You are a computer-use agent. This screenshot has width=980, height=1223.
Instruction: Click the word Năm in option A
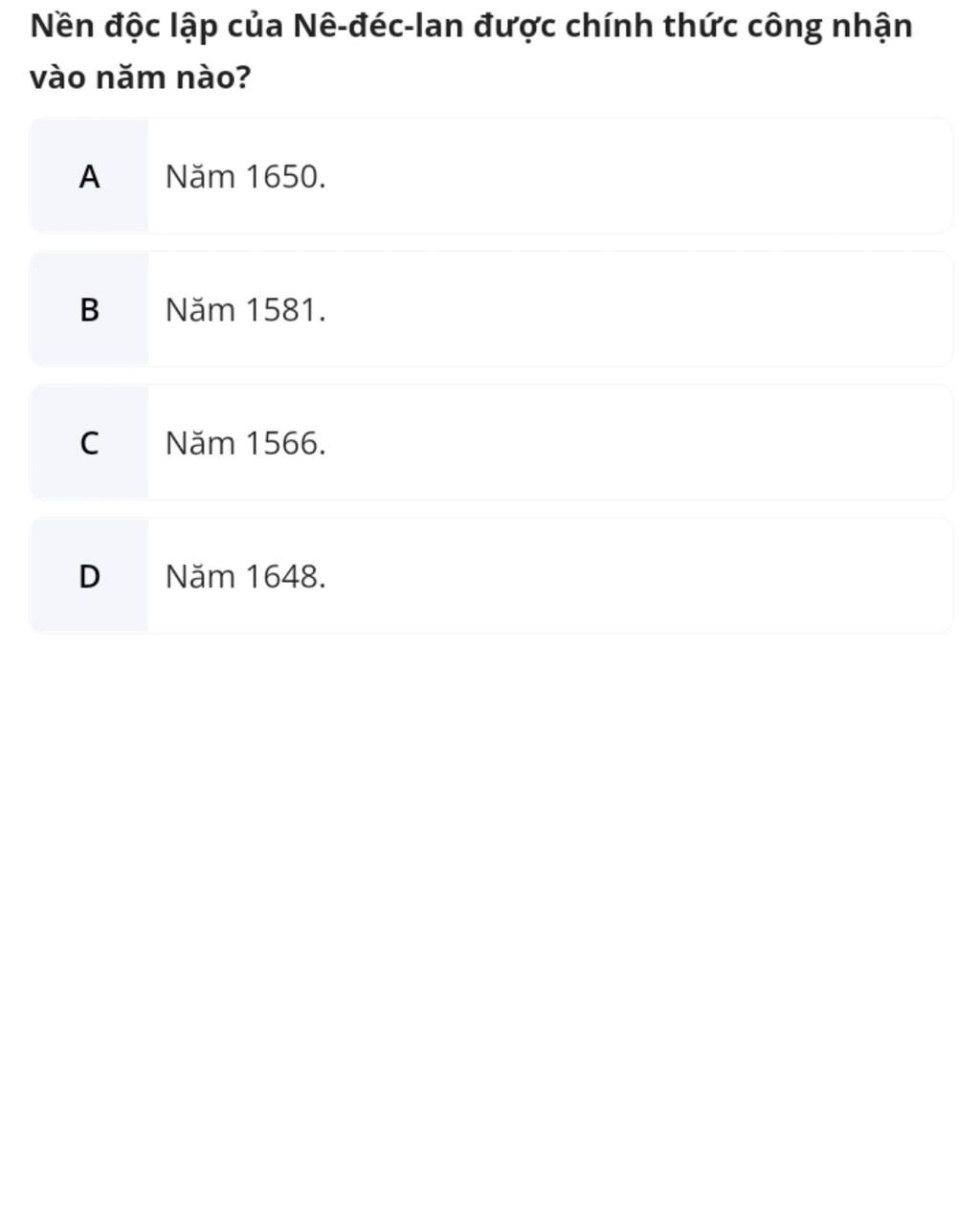200,177
